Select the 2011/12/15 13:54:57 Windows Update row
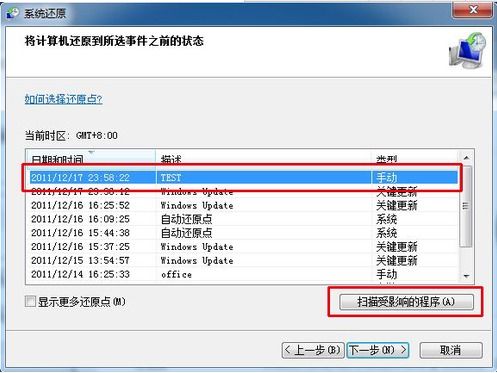 click(x=243, y=260)
